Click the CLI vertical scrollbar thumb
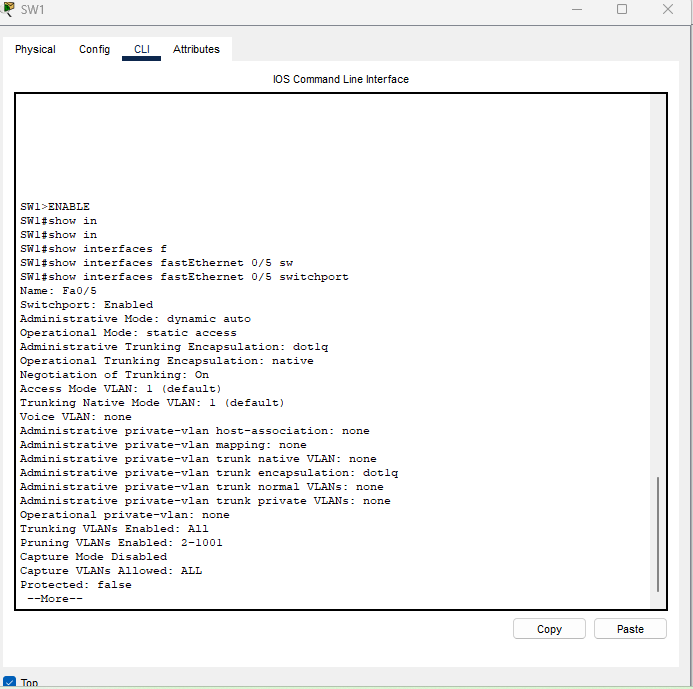This screenshot has height=689, width=693. point(657,534)
